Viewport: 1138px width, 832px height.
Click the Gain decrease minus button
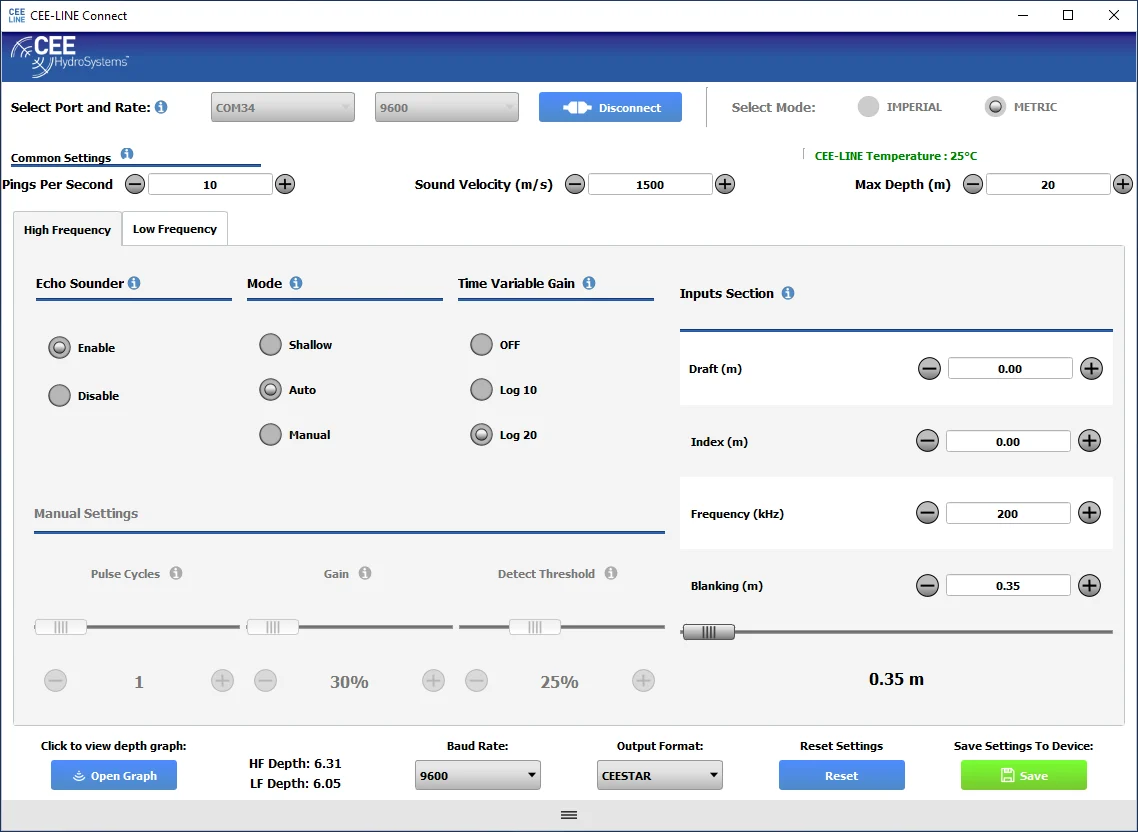click(x=266, y=681)
